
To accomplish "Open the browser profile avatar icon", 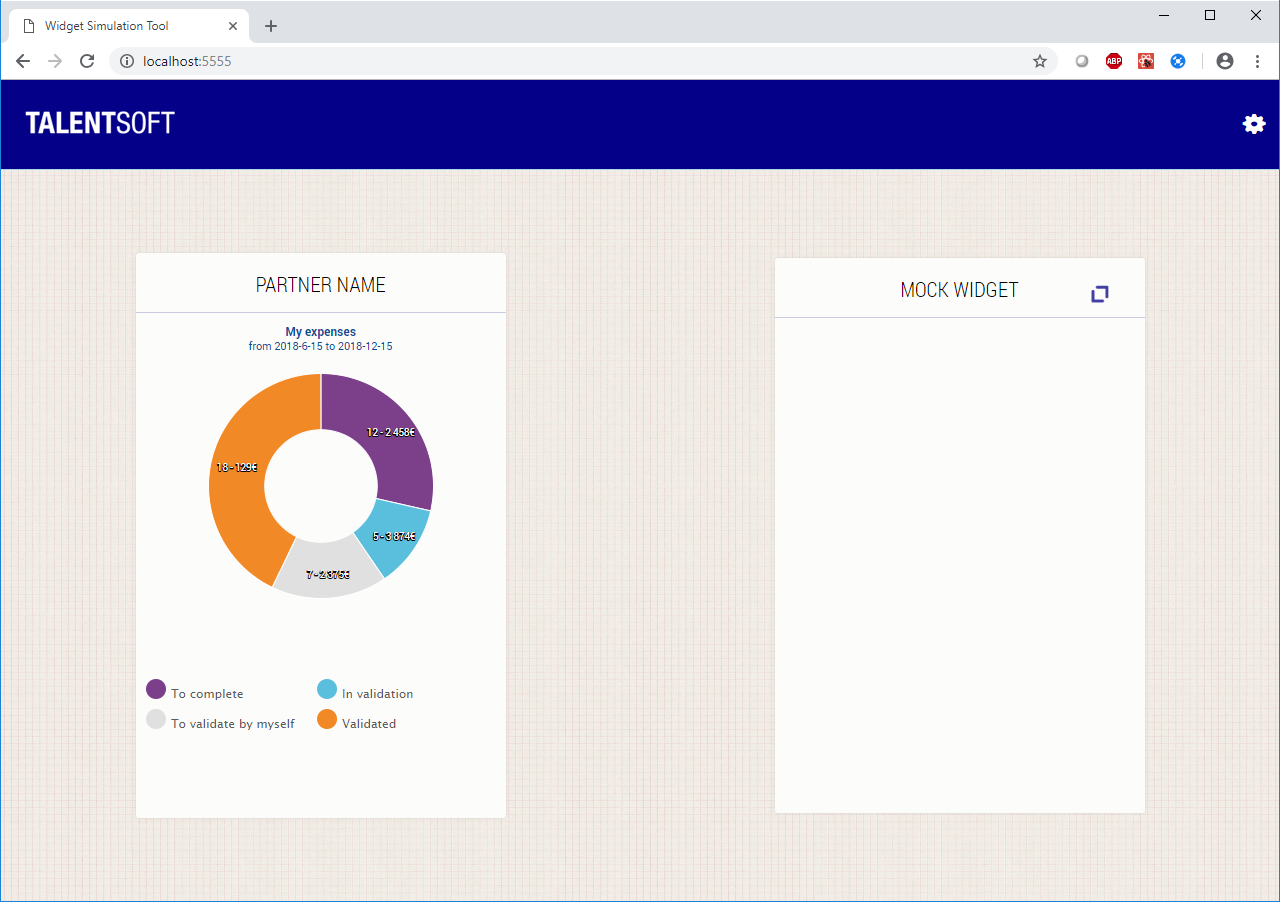I will pos(1224,61).
